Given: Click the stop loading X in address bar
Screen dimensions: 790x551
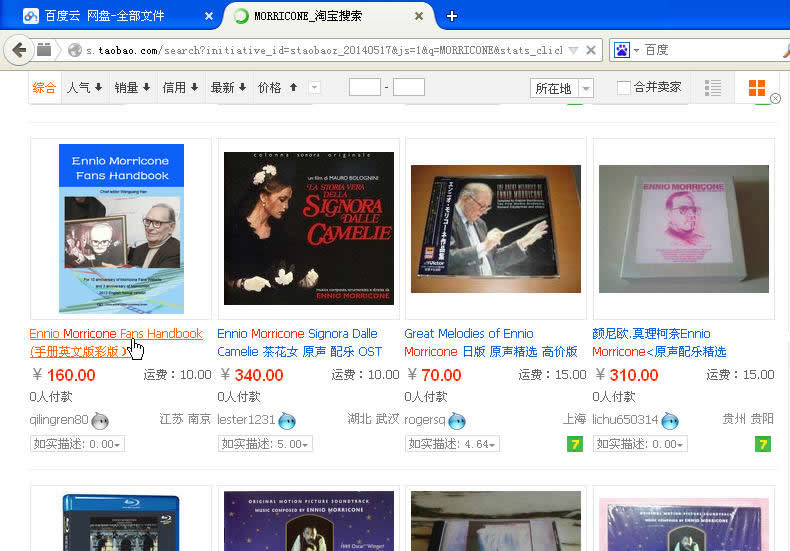Looking at the screenshot, I should (591, 50).
